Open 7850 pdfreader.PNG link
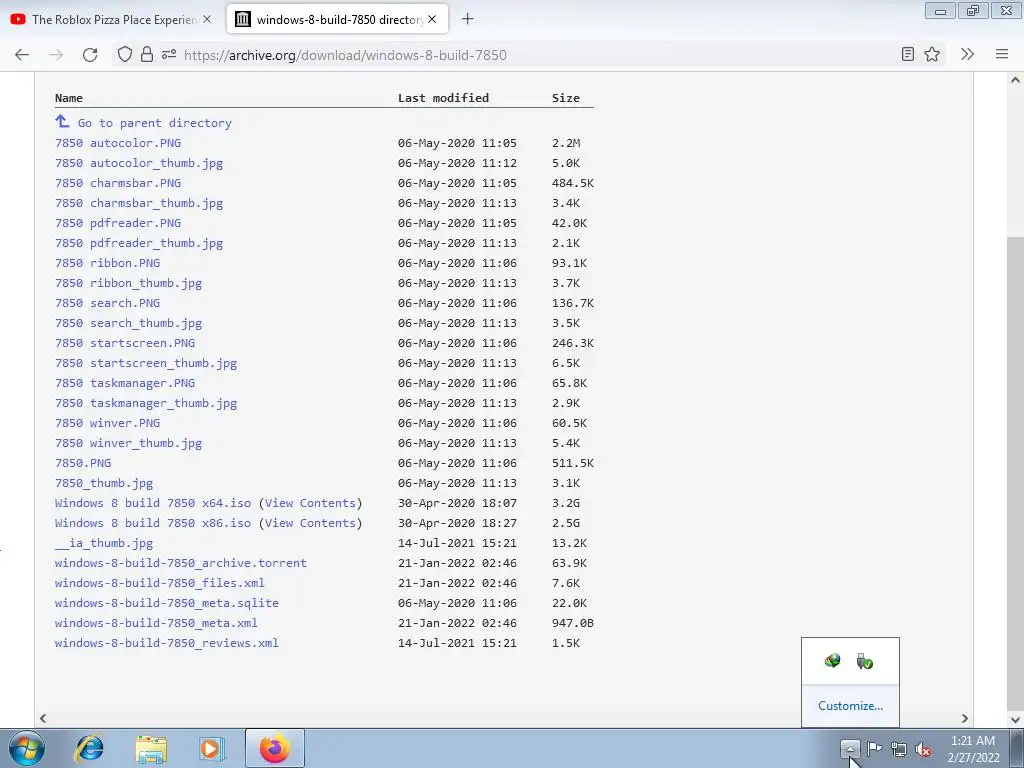The image size is (1024, 768). point(118,223)
